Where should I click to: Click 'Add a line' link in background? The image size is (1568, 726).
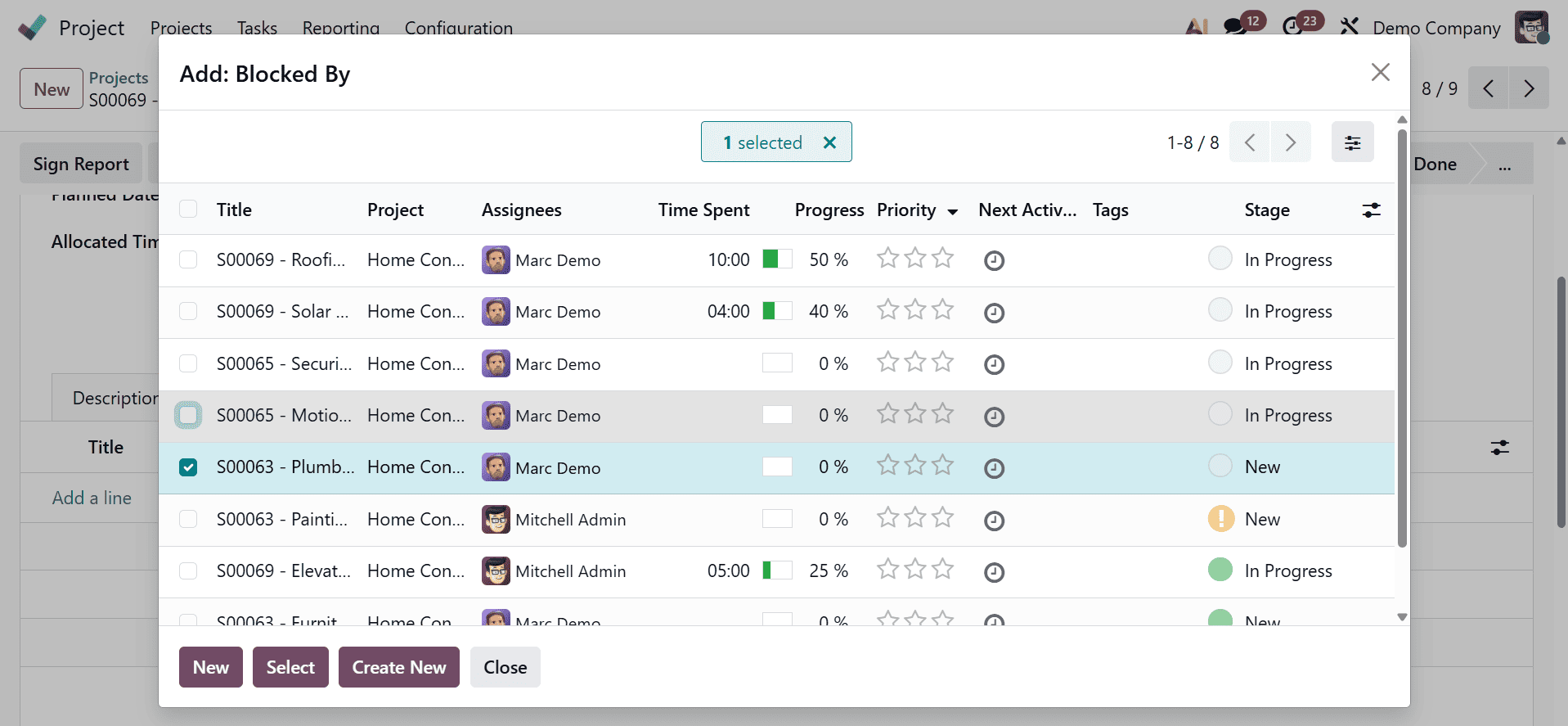click(92, 498)
